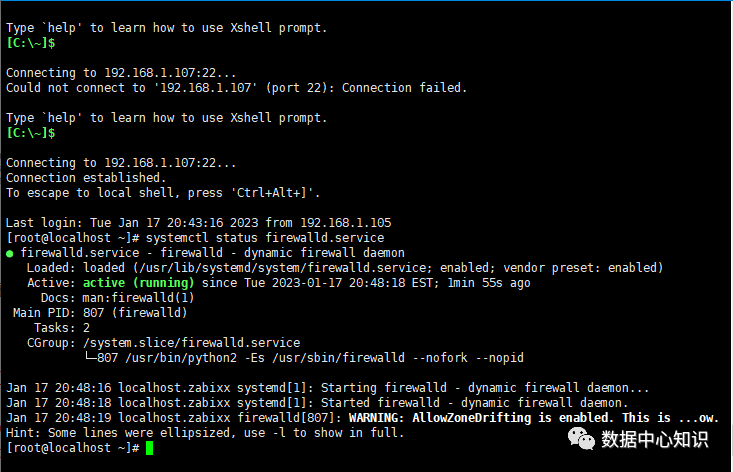The height and width of the screenshot is (472, 733).
Task: Click the CGroup /system.slice/firewalld.service path
Action: [192, 343]
